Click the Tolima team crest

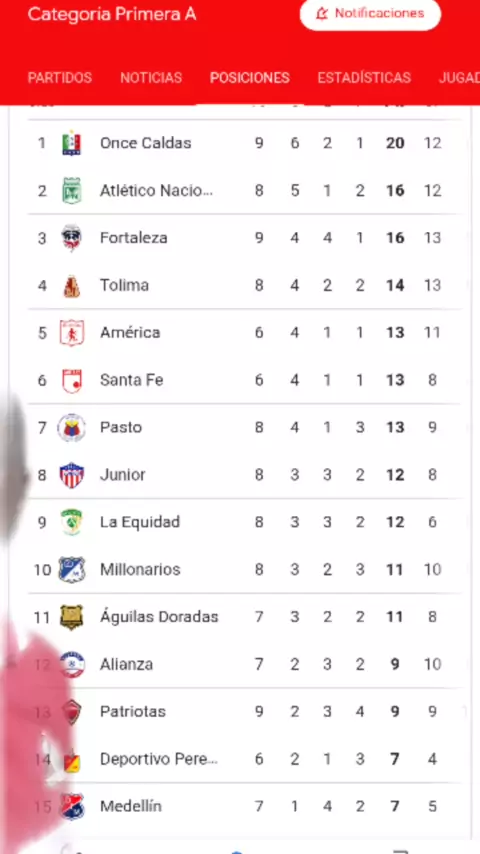[x=71, y=286]
